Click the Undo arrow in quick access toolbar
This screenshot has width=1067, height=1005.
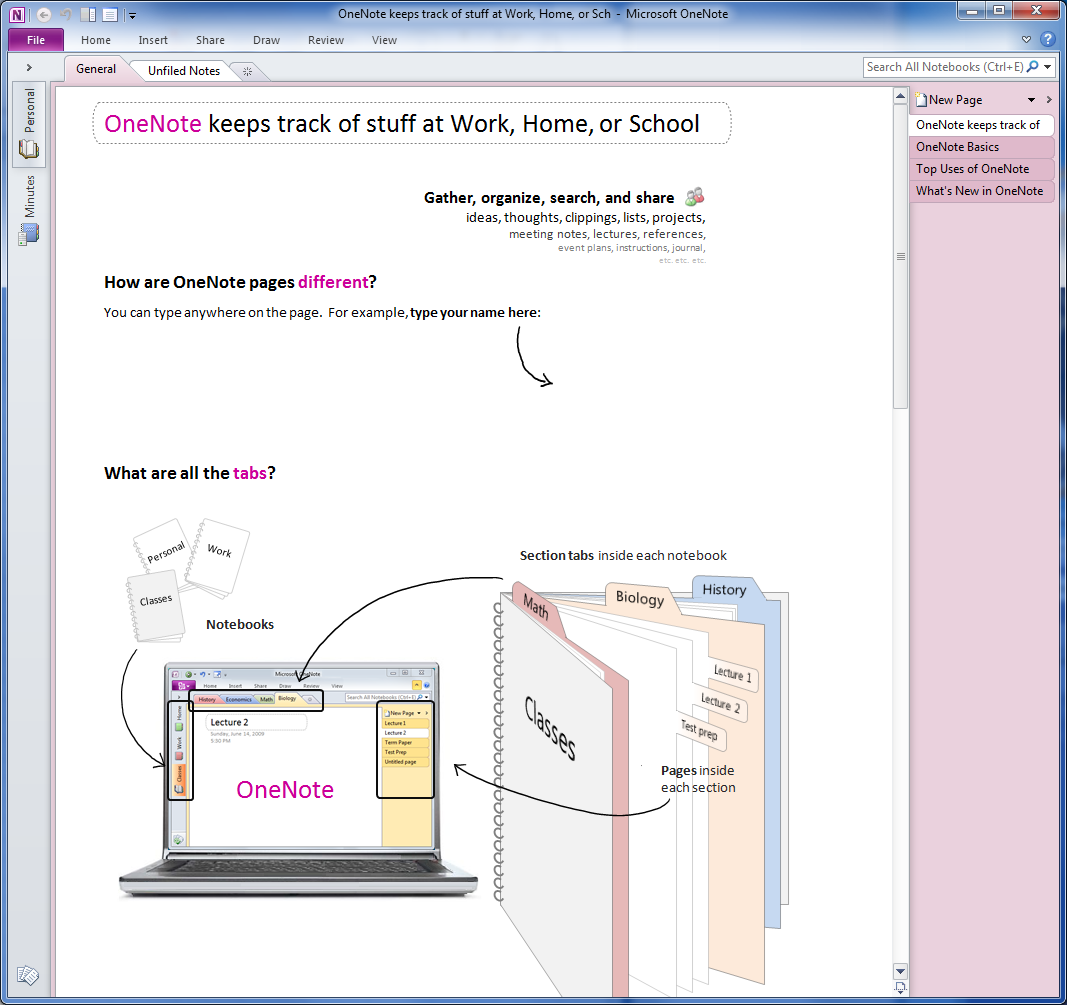point(66,14)
